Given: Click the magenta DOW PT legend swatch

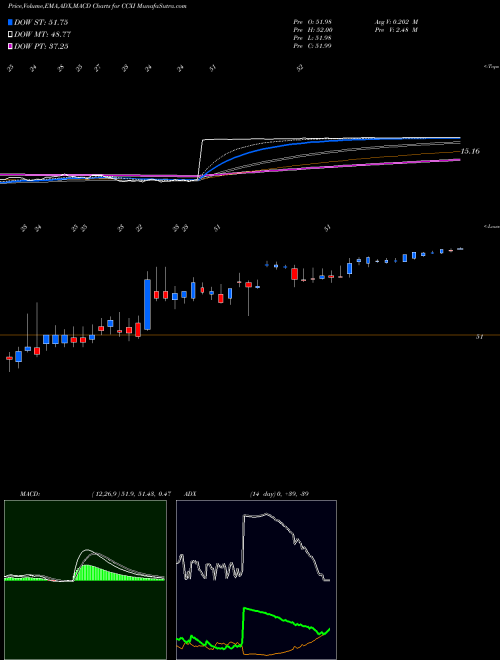Looking at the screenshot, I should [x=10, y=46].
